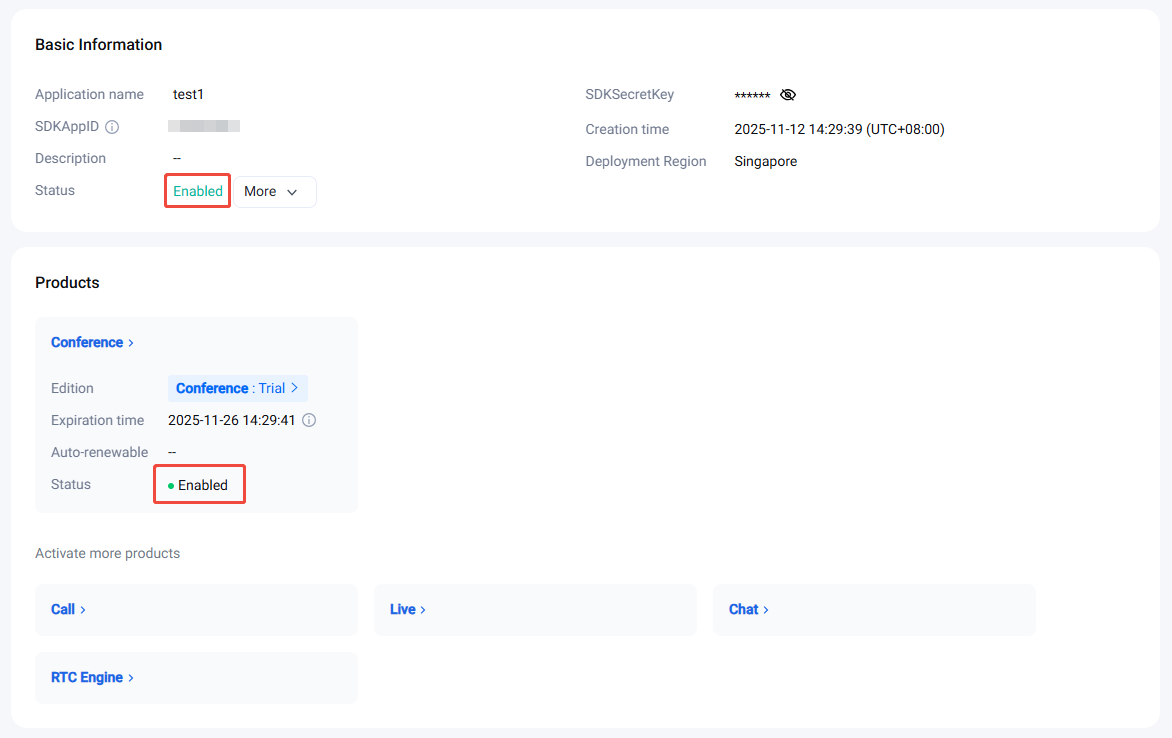Open the More dropdown next to Status

pyautogui.click(x=273, y=192)
